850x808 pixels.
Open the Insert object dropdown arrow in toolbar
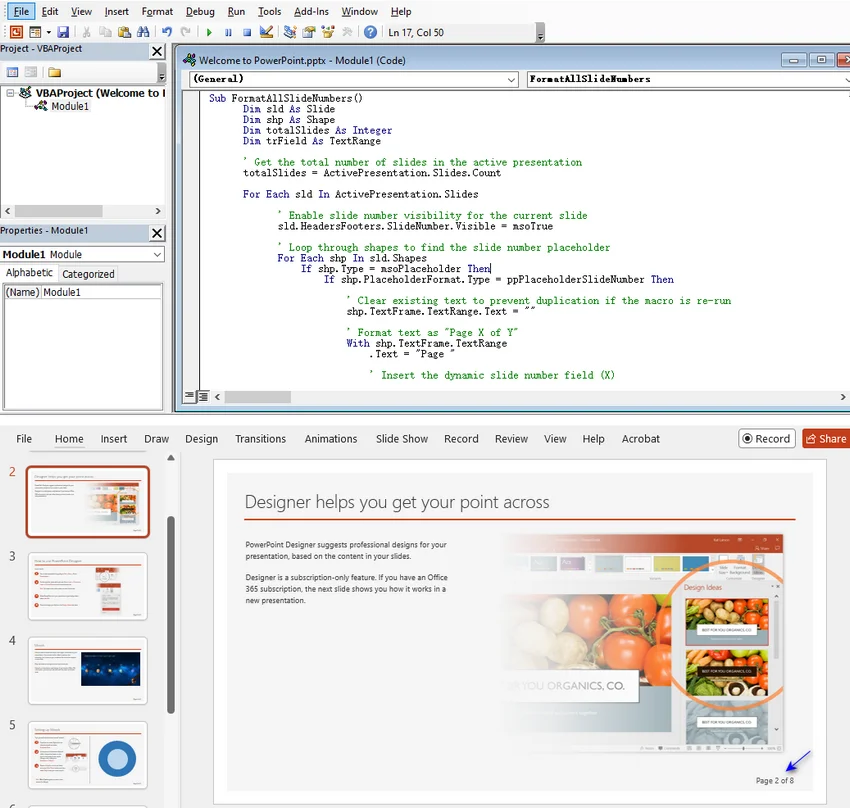(x=49, y=33)
